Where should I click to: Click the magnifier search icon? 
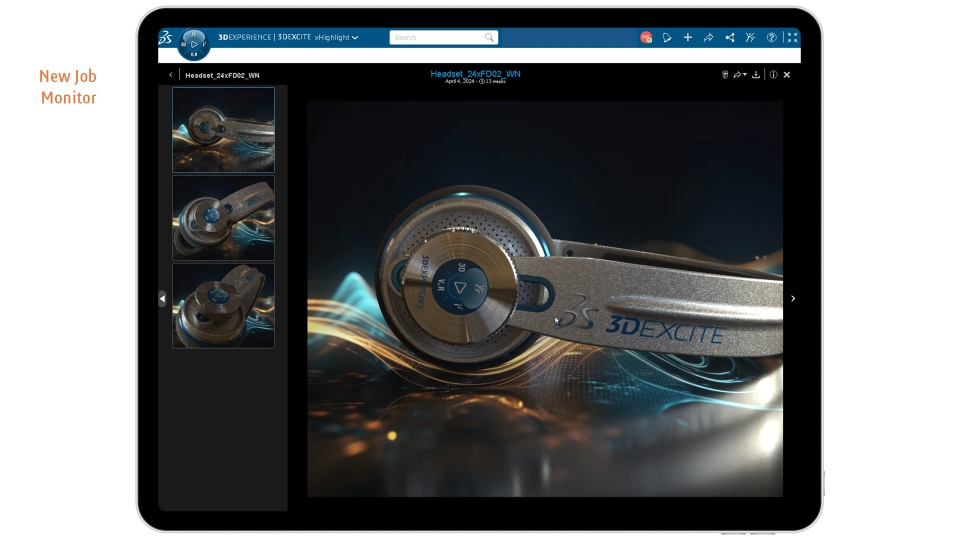point(489,37)
